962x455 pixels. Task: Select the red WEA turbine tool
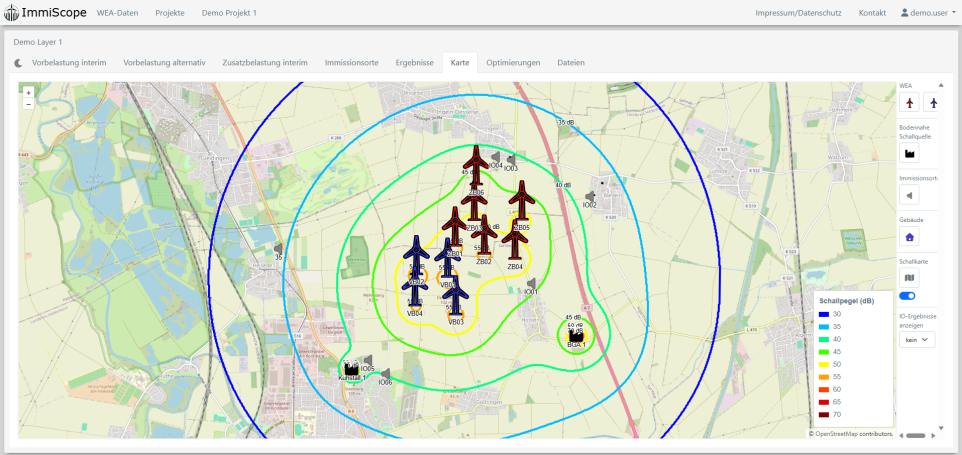pyautogui.click(x=909, y=102)
